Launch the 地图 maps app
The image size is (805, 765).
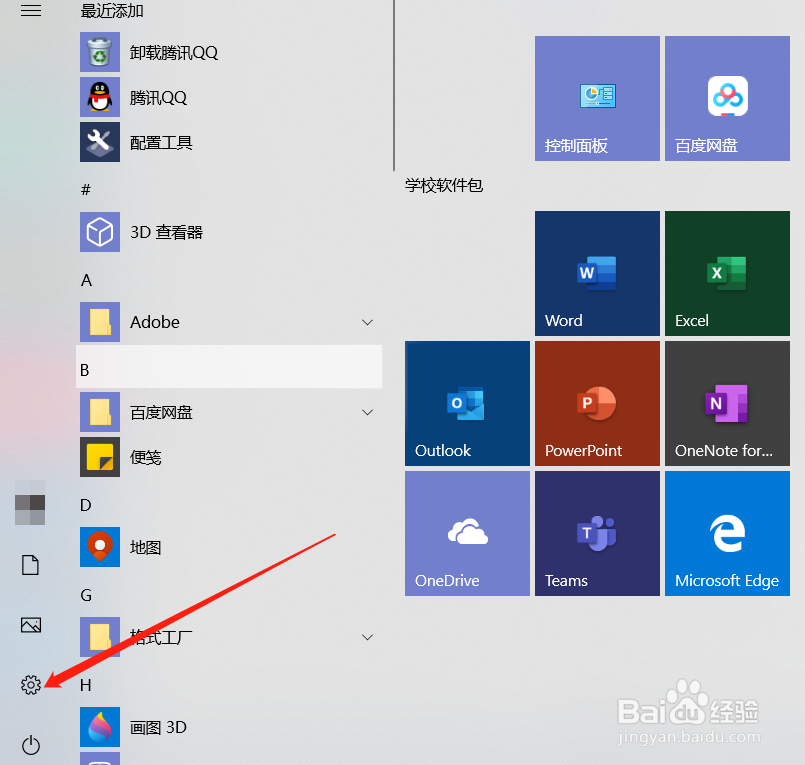(229, 547)
